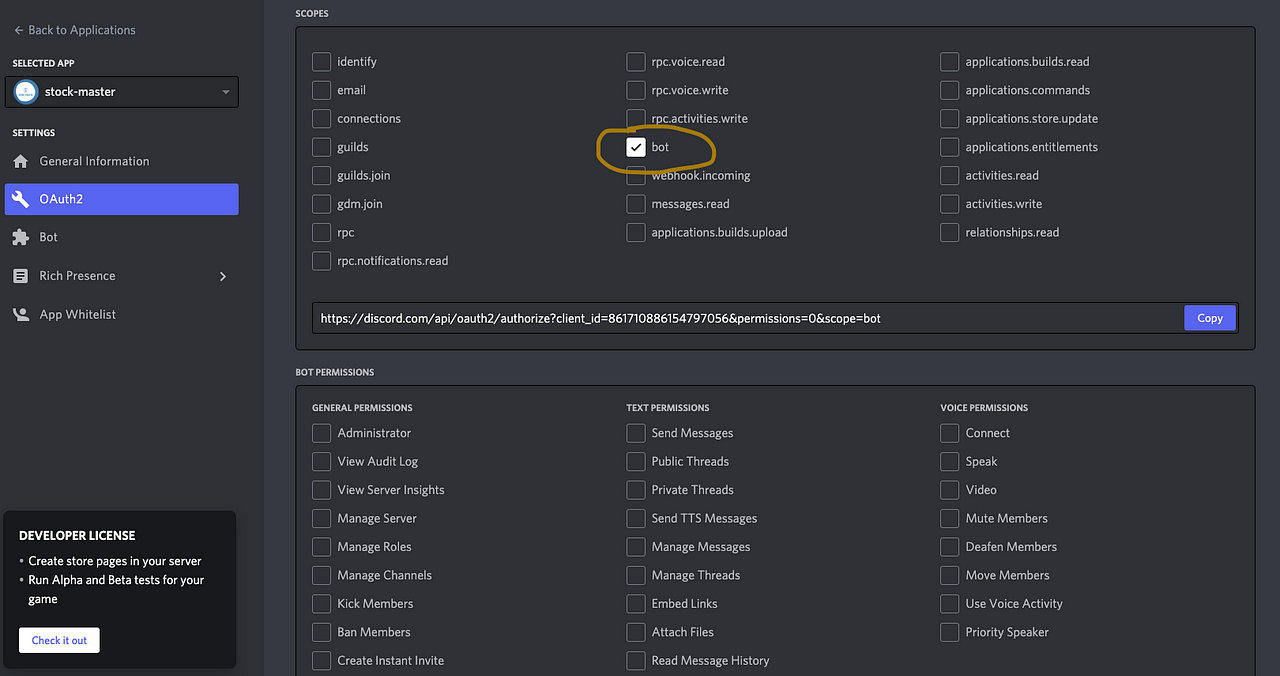Check the rpc.voice.write scope
The height and width of the screenshot is (676, 1280).
[x=636, y=90]
